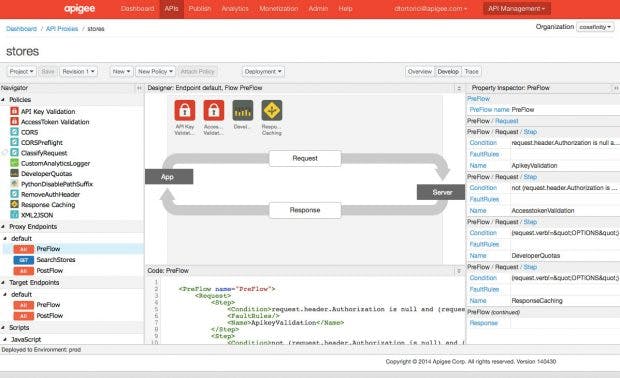Click the RemoveAuthHeader policy icon
The image size is (620, 378).
[x=14, y=194]
